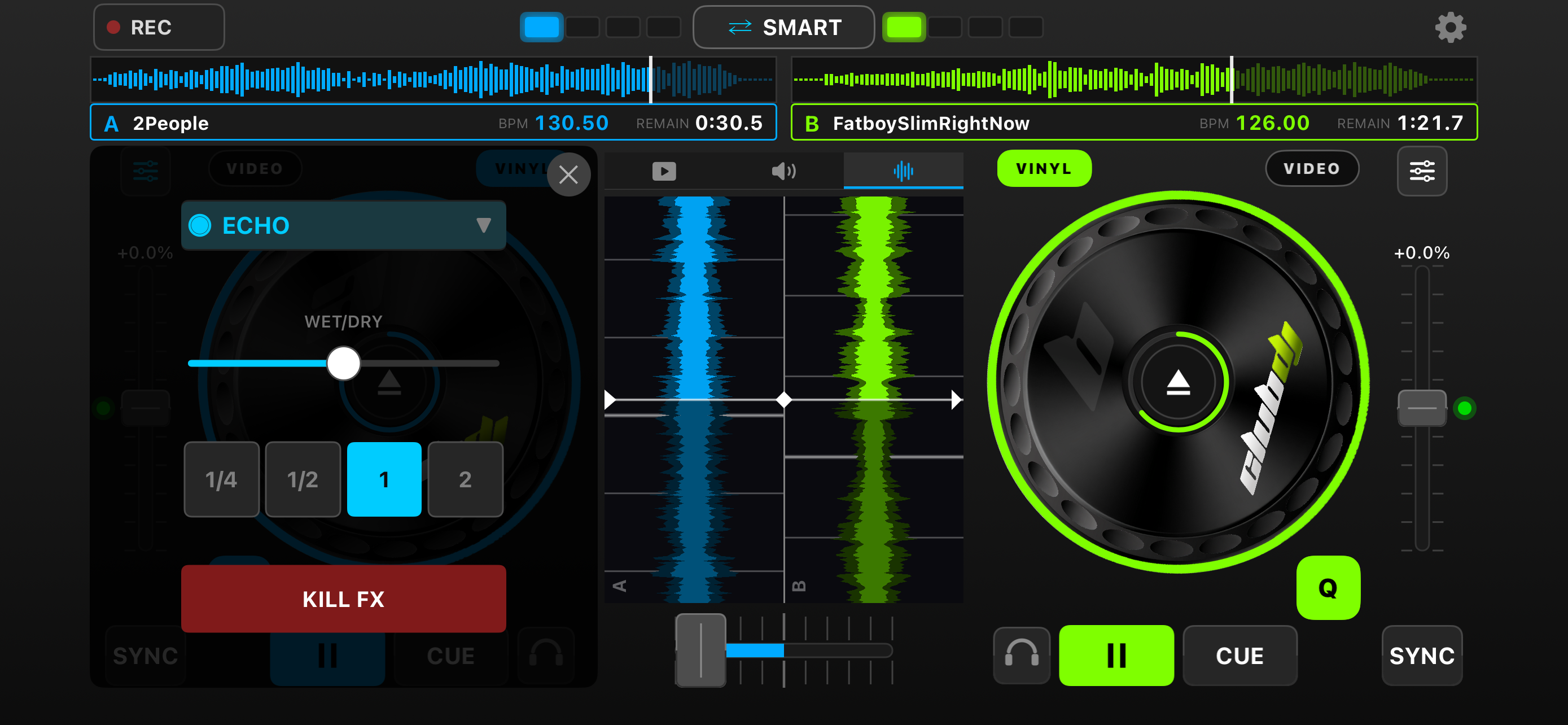Screen dimensions: 1568x725
Task: Switch to the video preview tab
Action: pos(663,171)
